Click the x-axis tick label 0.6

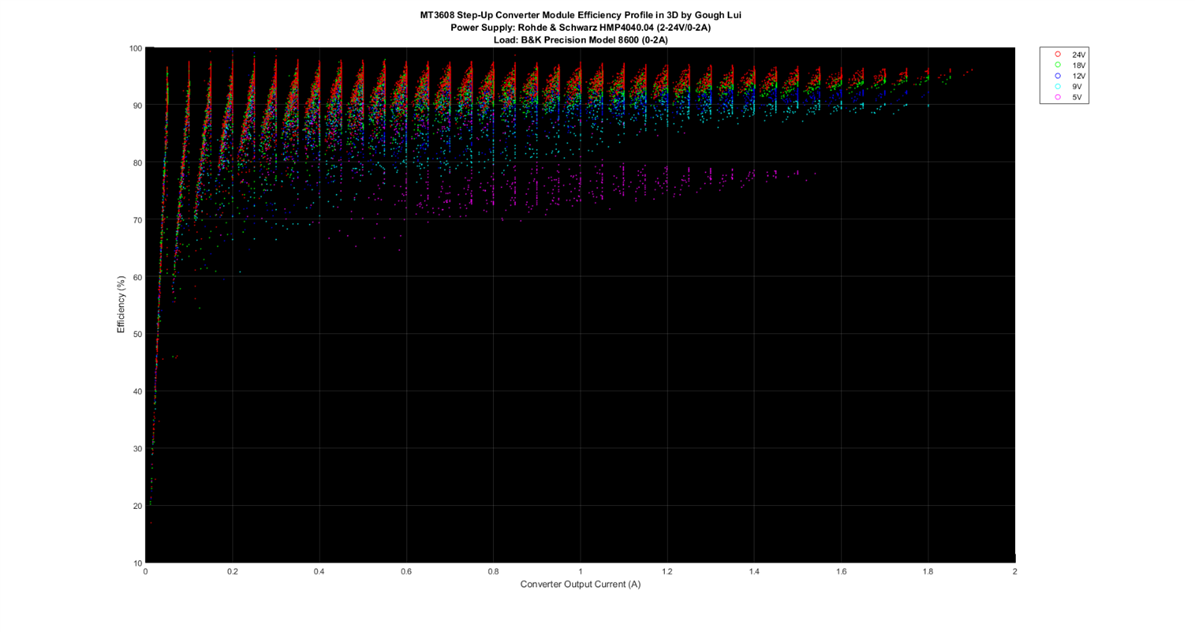406,571
